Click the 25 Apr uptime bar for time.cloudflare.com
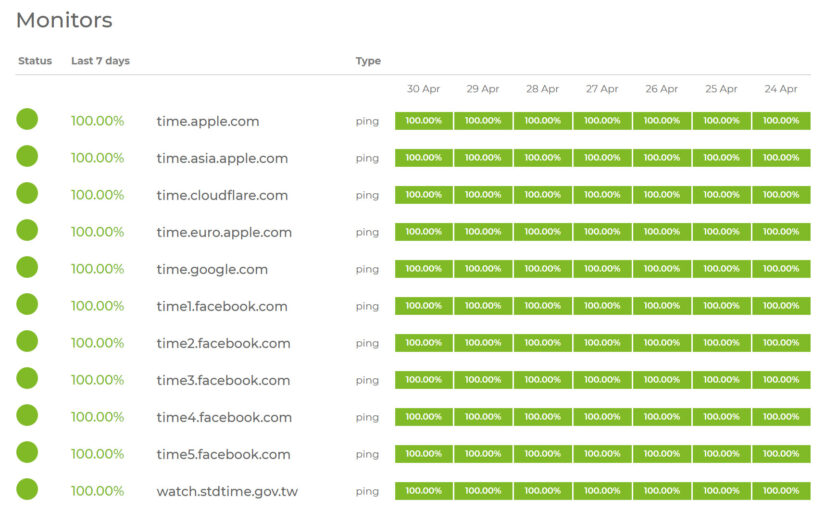Viewport: 825px width, 510px height. [x=721, y=195]
